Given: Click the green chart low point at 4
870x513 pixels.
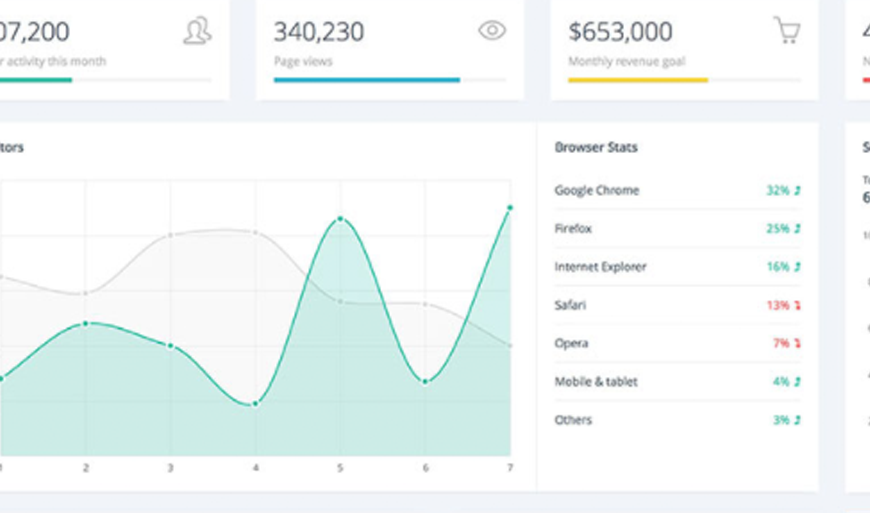Looking at the screenshot, I should (255, 404).
